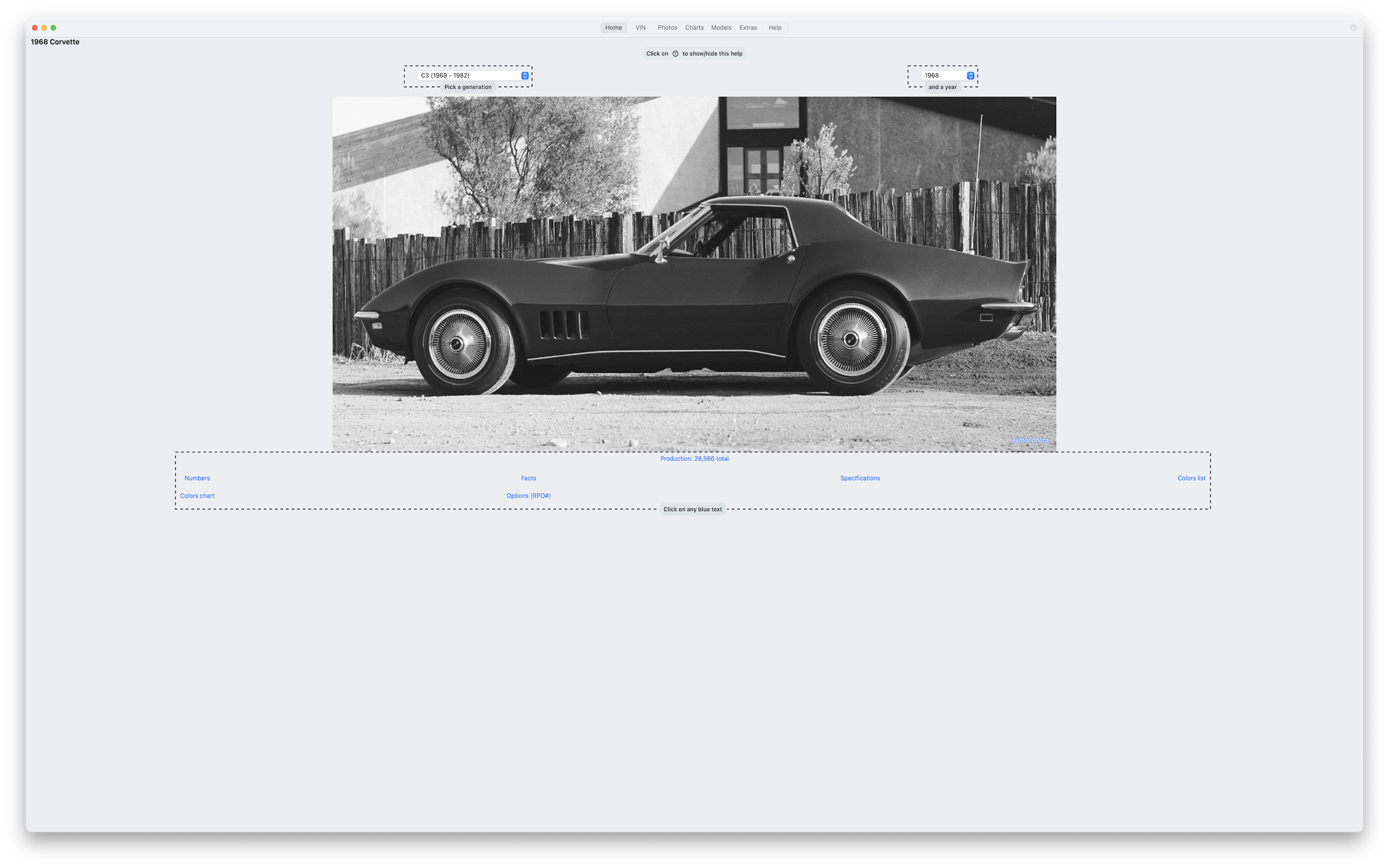Switch to the VIN tab
The width and height of the screenshot is (1389, 868).
(640, 27)
